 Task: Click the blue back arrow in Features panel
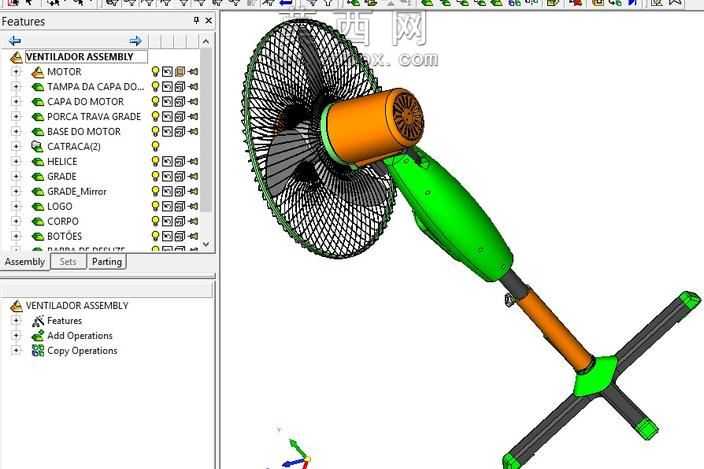(x=15, y=41)
